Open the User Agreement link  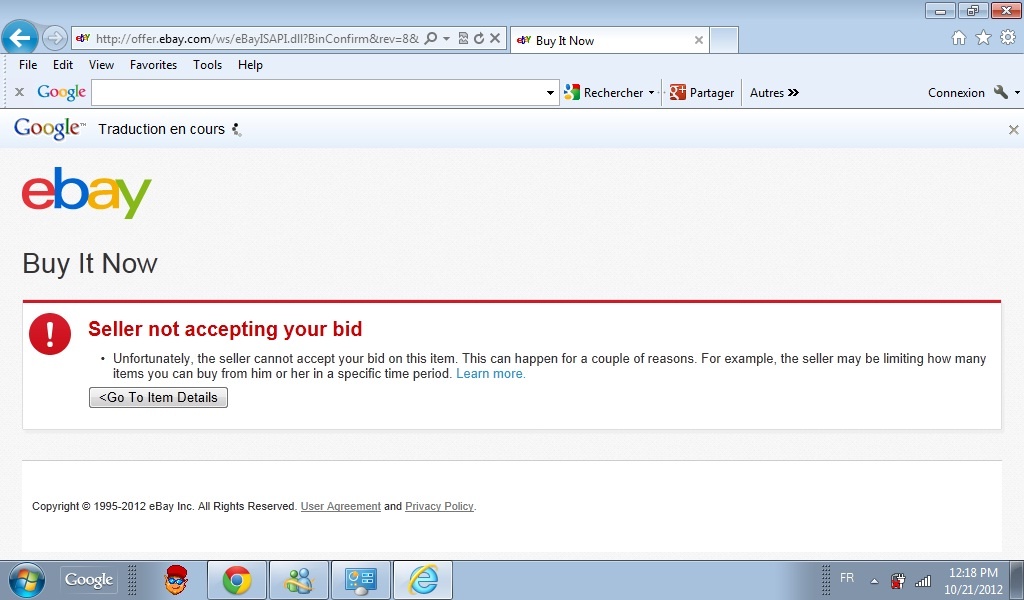pyautogui.click(x=340, y=507)
